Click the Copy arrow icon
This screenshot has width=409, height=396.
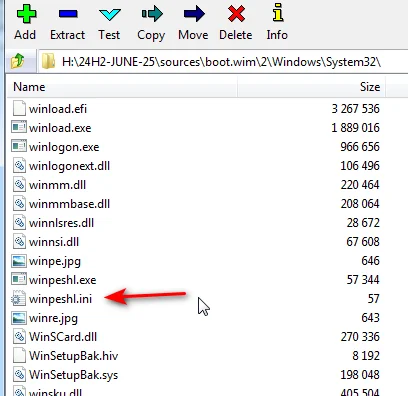(152, 14)
